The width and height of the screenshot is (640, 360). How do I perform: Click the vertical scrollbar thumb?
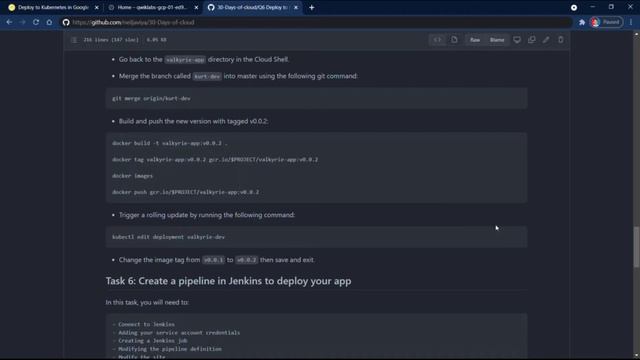point(636,247)
